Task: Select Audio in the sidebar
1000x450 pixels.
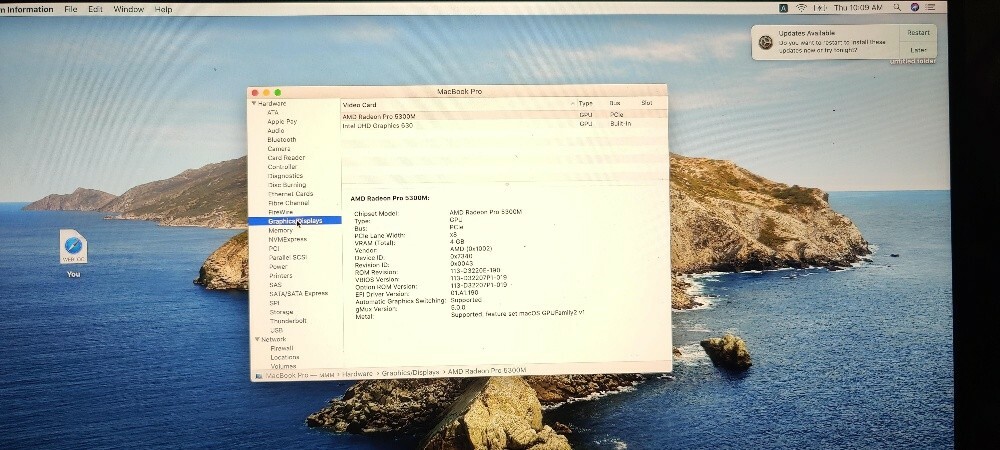Action: coord(276,131)
